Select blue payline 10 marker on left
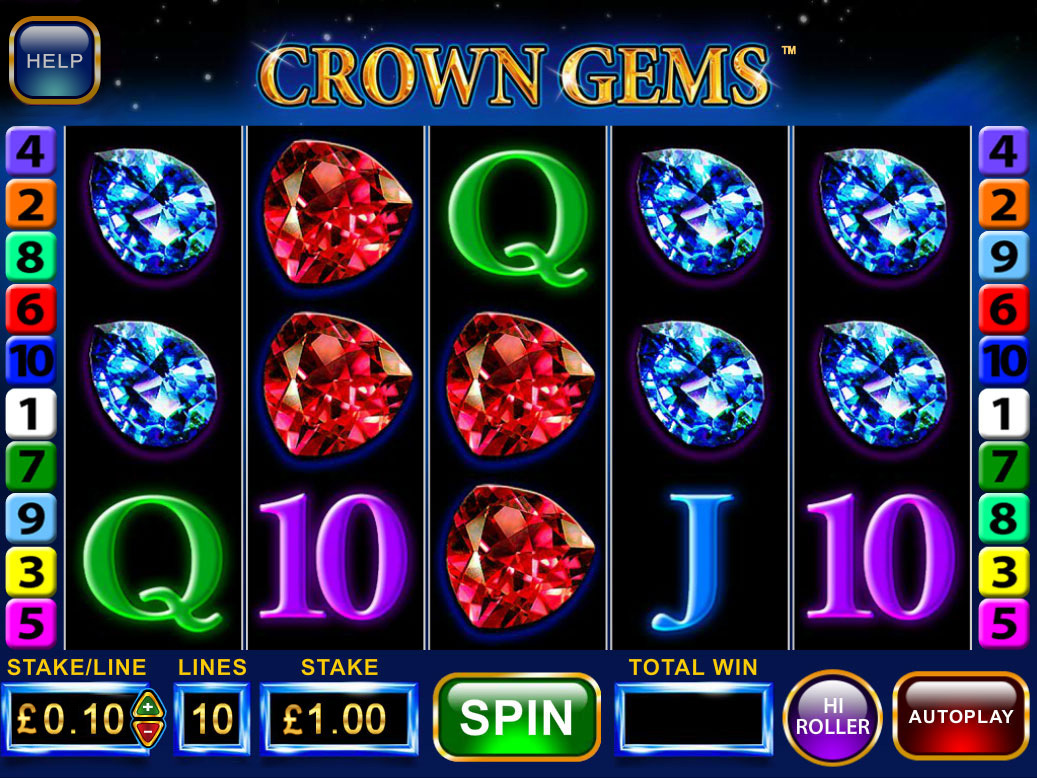The image size is (1037, 778). pos(30,361)
